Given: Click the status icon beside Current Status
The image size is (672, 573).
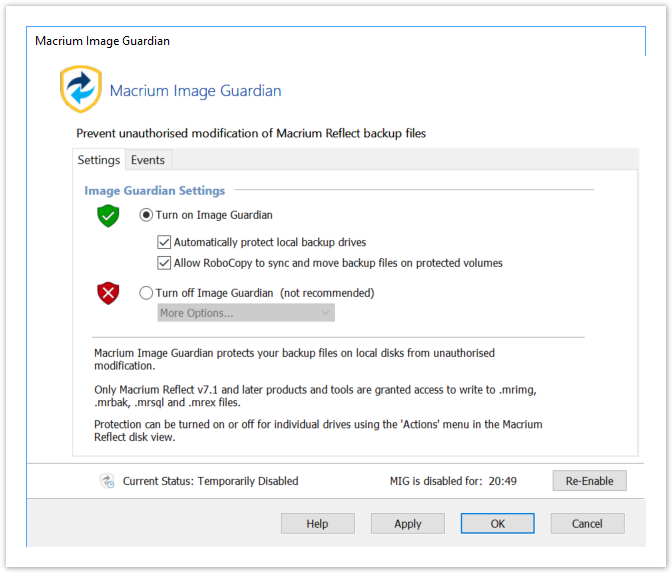Looking at the screenshot, I should click(x=107, y=481).
